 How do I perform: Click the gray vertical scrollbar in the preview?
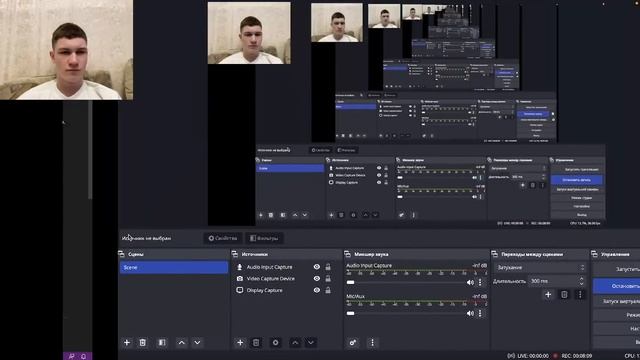[x=90, y=150]
